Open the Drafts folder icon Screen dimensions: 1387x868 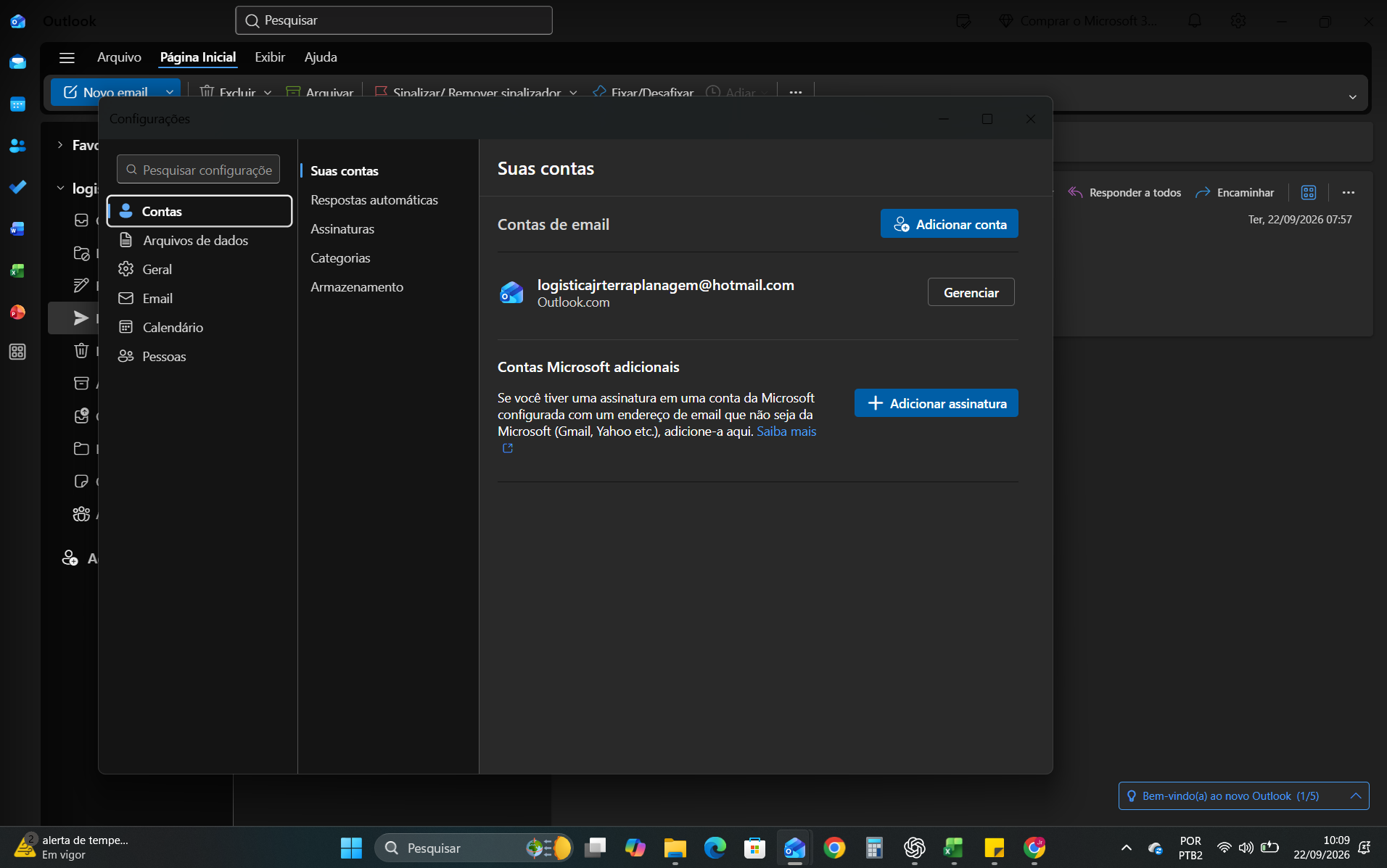click(81, 285)
